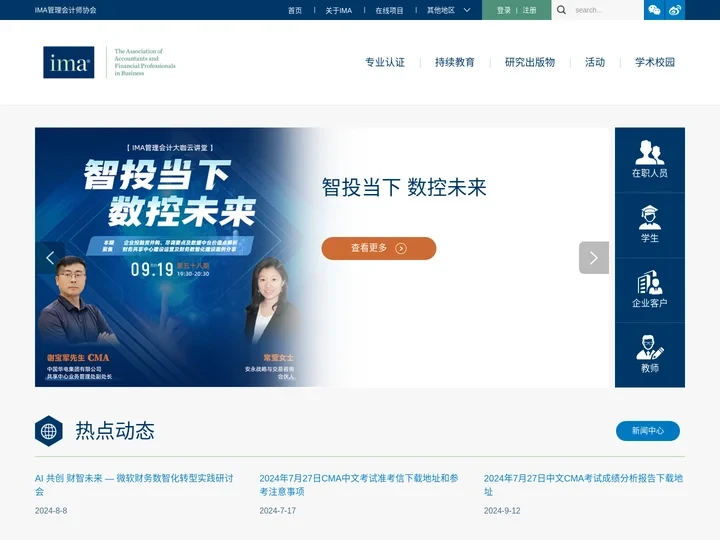Viewport: 720px width, 540px height.
Task: Click the 查看更多 button
Action: click(x=379, y=248)
